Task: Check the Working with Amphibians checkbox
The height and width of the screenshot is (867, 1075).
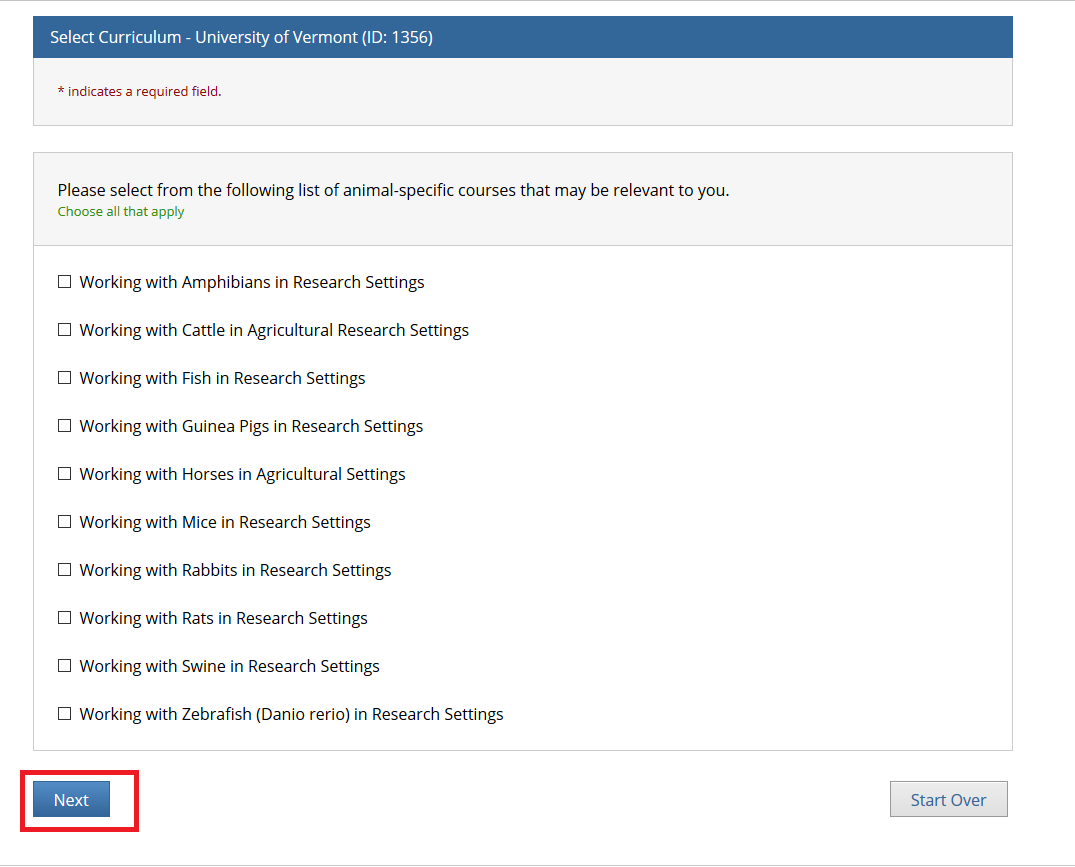Action: tap(65, 282)
